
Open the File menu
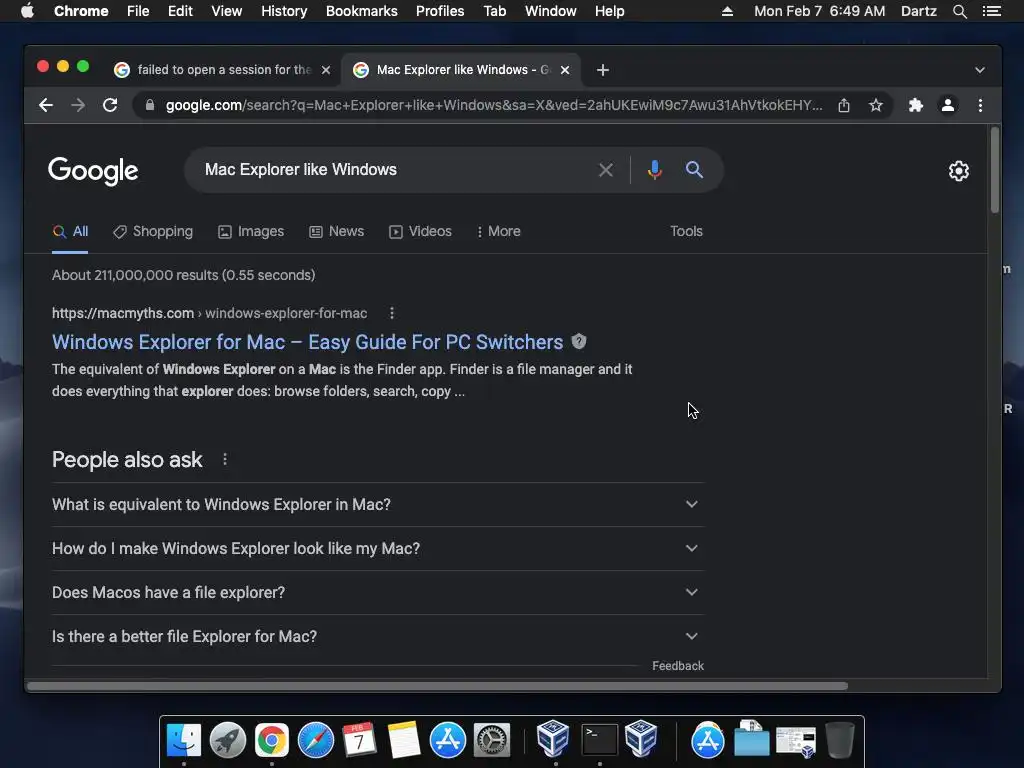click(x=138, y=11)
